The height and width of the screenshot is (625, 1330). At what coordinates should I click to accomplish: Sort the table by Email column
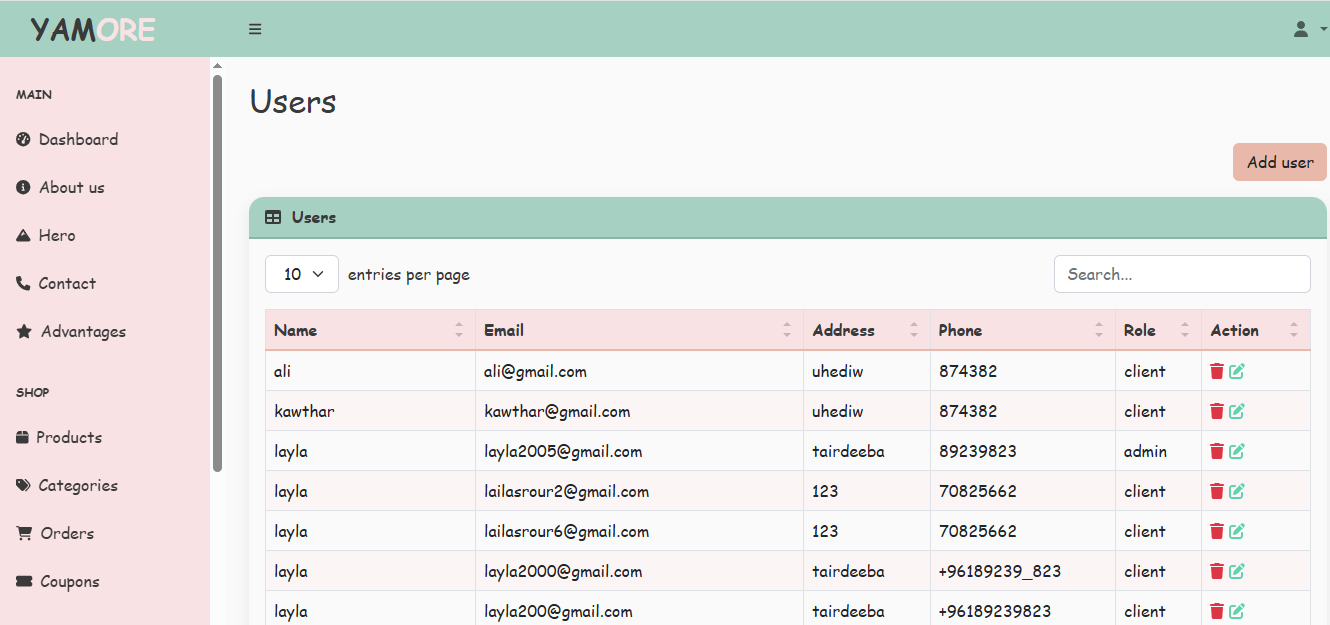(x=787, y=330)
